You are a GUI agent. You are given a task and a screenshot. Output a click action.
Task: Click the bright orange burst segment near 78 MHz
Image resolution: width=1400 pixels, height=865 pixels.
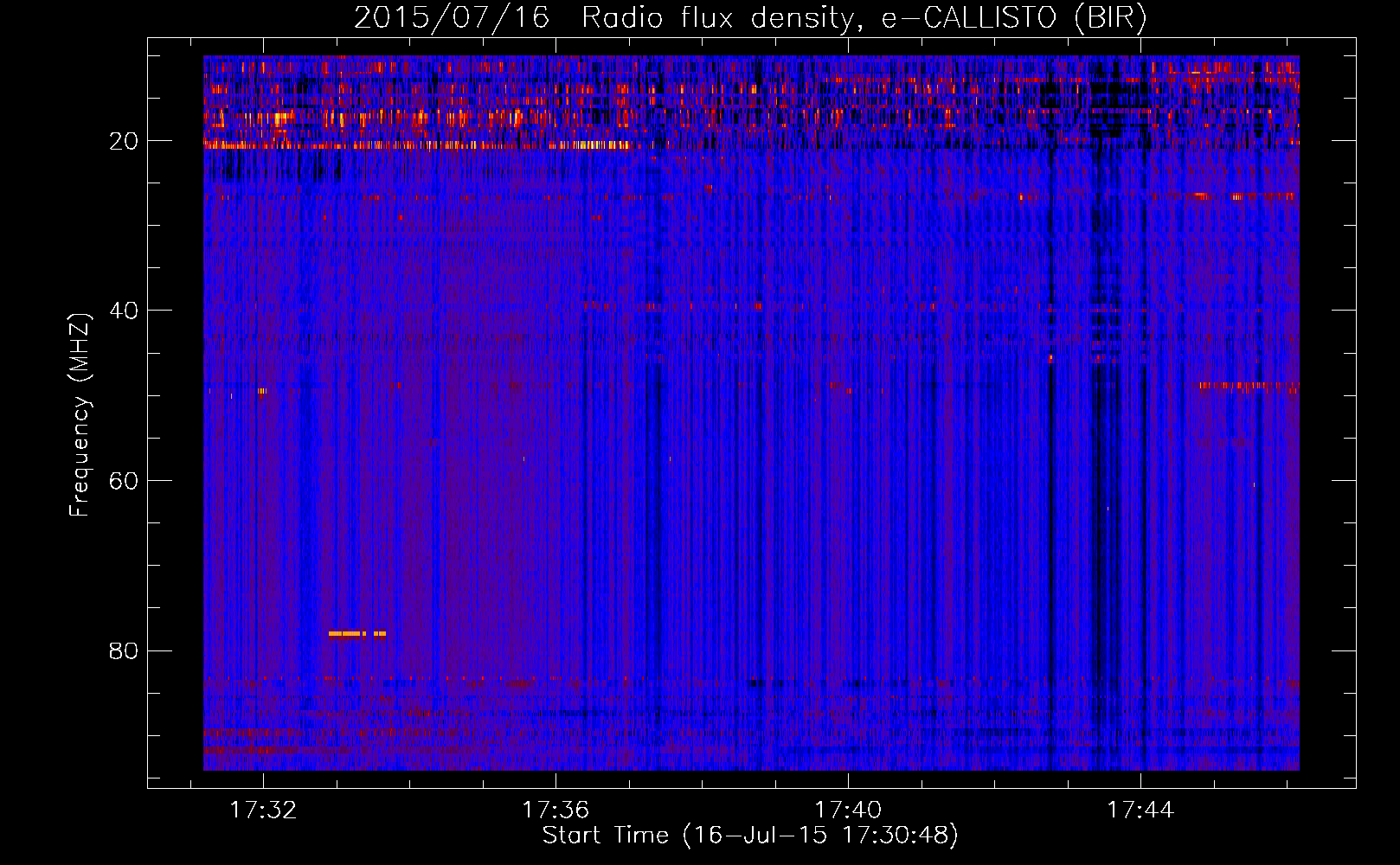click(357, 634)
